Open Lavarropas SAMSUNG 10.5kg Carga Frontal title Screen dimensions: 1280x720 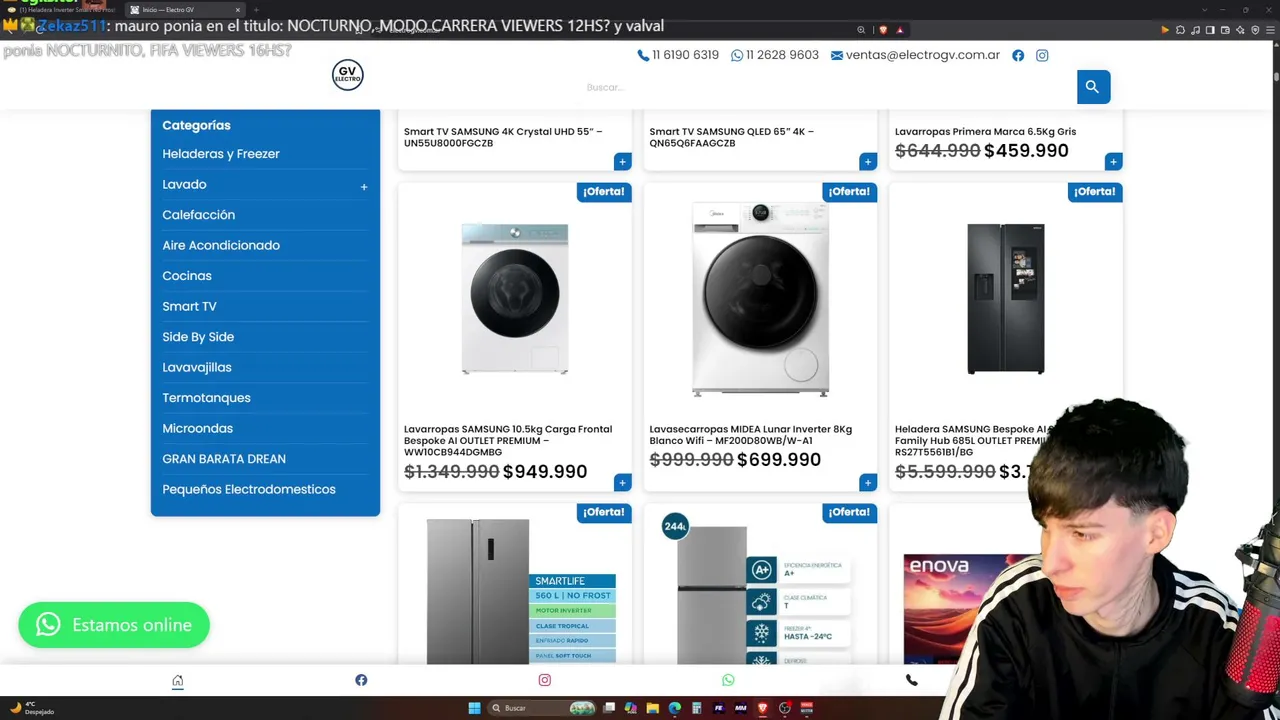[x=508, y=441]
